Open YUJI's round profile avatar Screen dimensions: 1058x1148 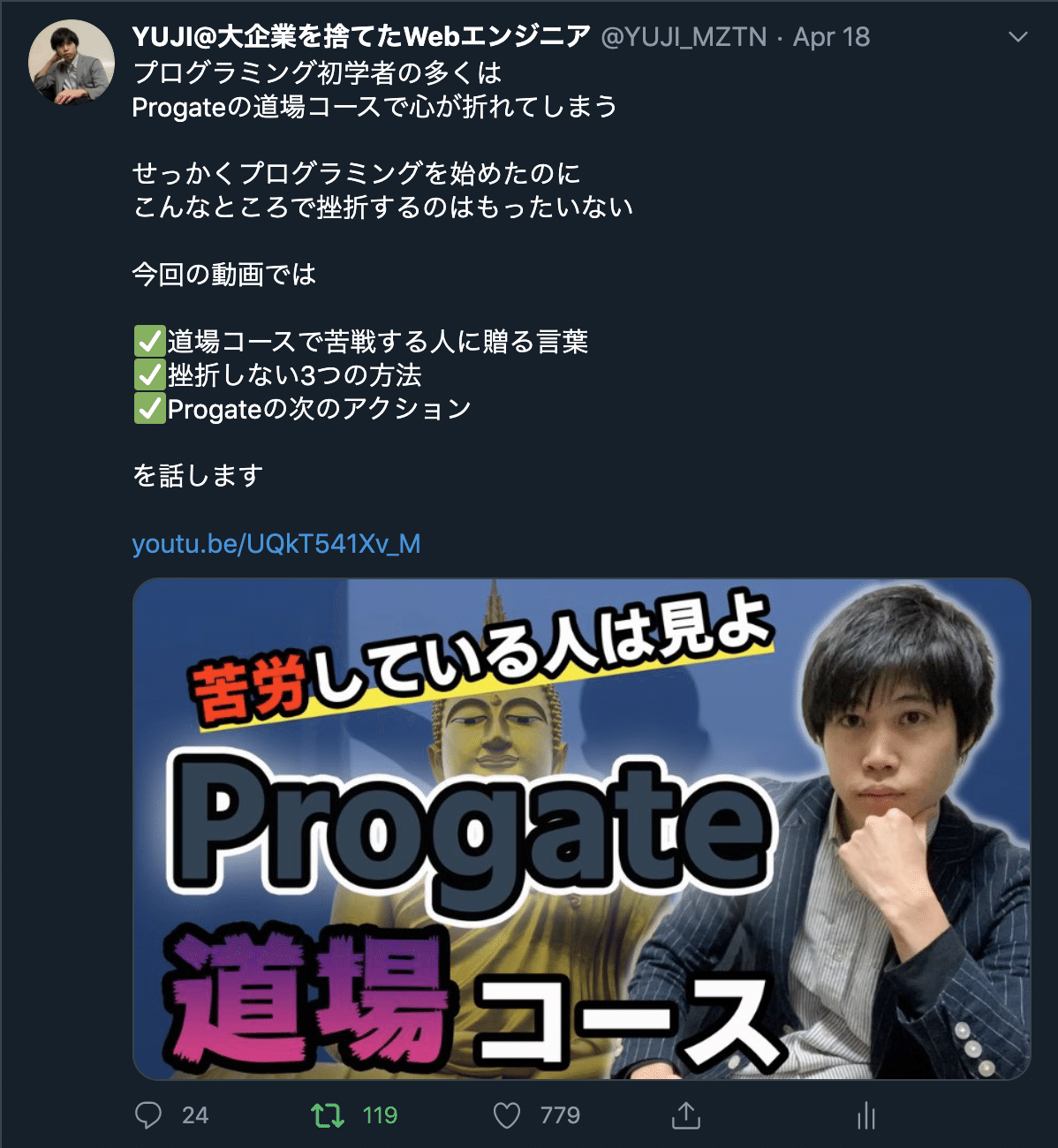pos(71,61)
